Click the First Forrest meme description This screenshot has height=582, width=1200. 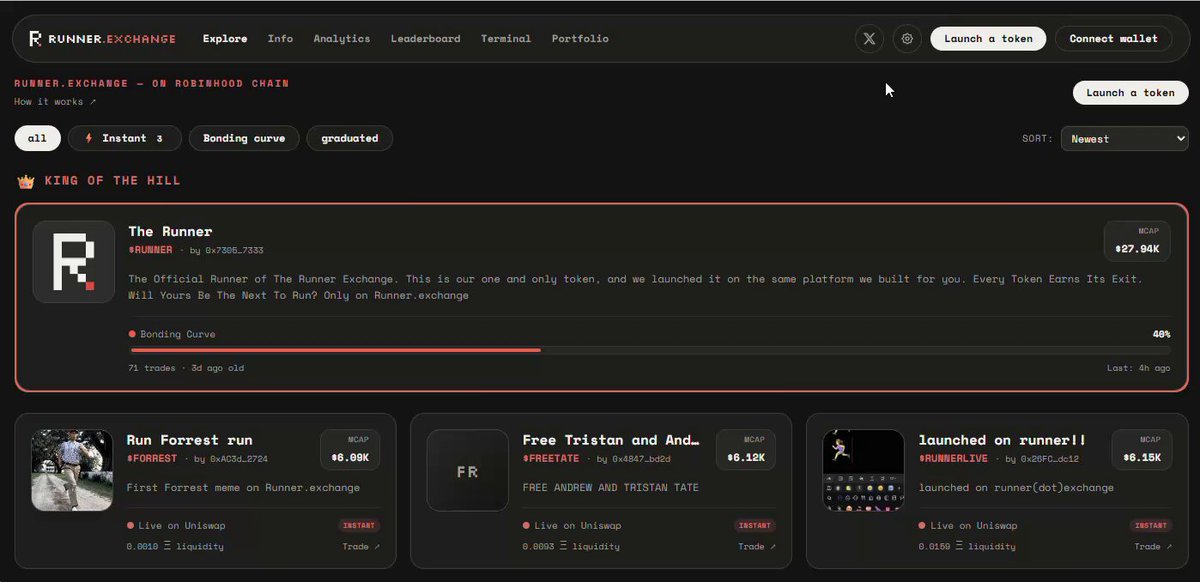coord(243,488)
